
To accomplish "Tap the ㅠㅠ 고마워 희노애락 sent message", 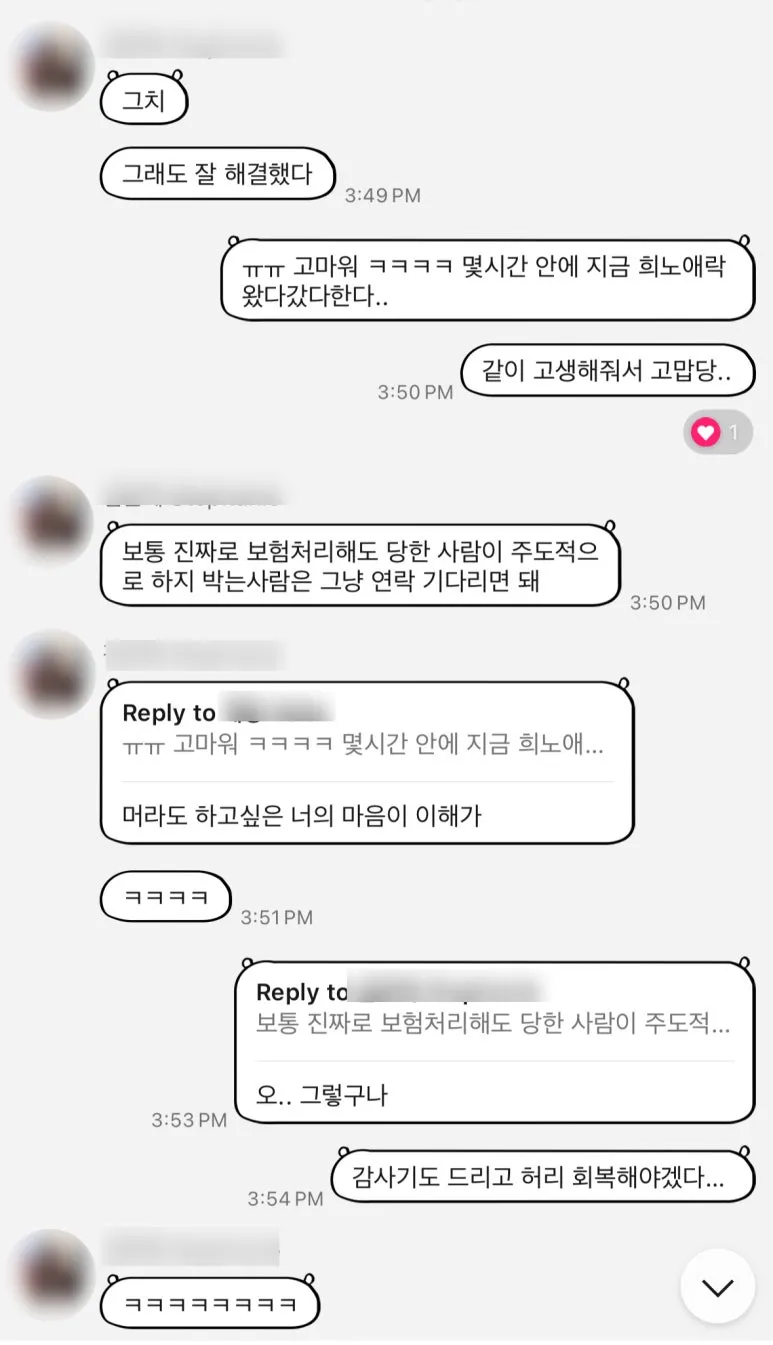I will [487, 280].
